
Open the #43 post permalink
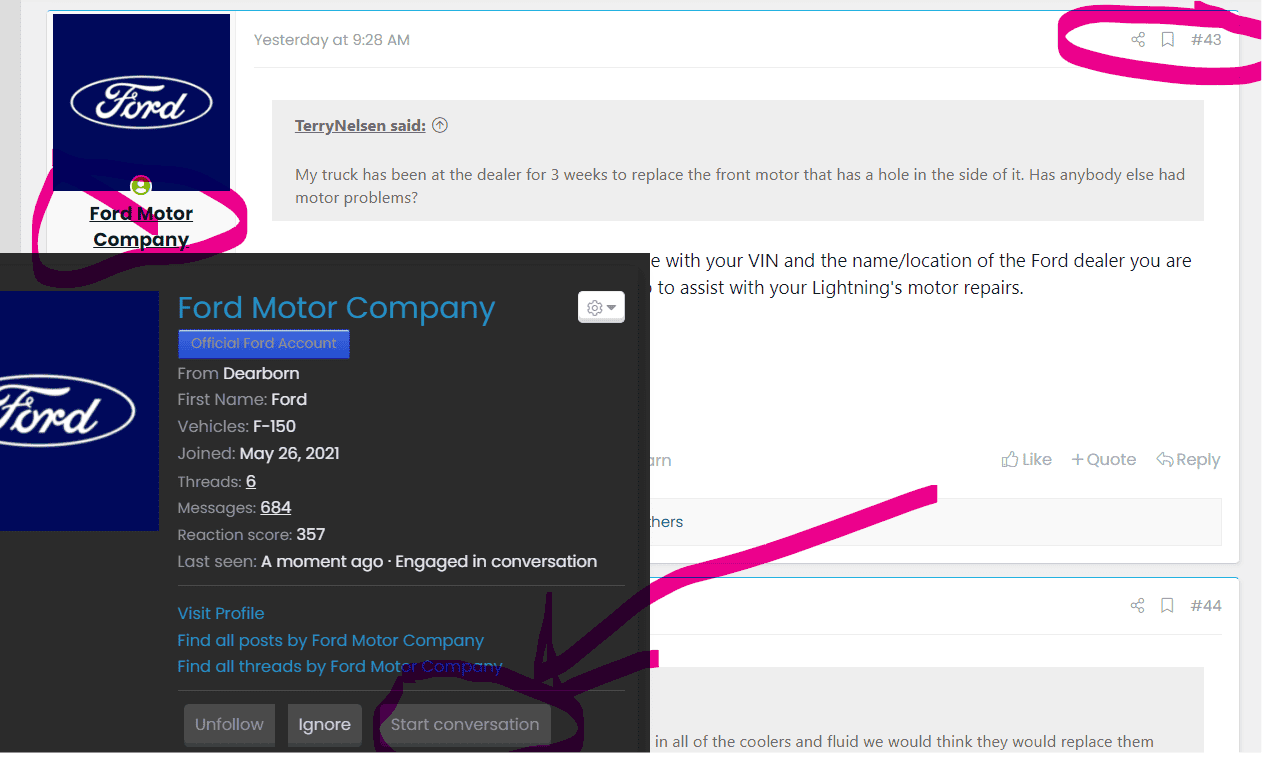tap(1206, 40)
